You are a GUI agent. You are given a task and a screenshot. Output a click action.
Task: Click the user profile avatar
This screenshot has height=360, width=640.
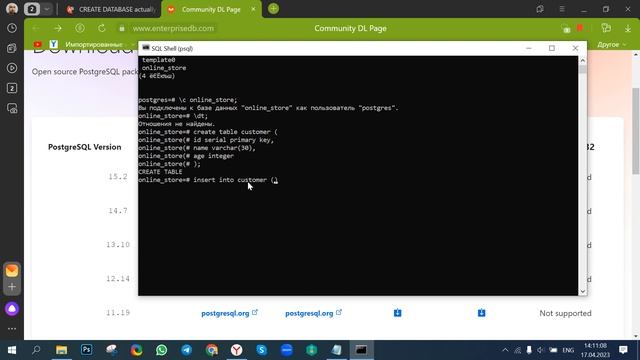(12, 9)
